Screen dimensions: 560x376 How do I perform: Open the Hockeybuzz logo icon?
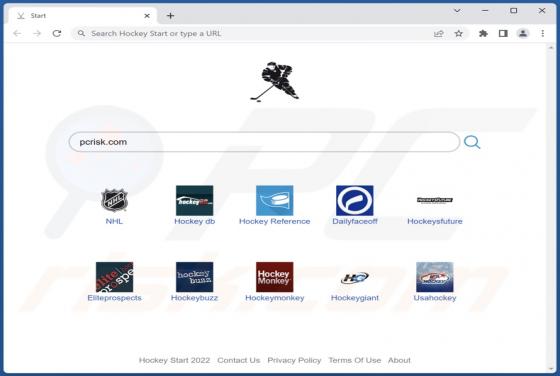(194, 277)
